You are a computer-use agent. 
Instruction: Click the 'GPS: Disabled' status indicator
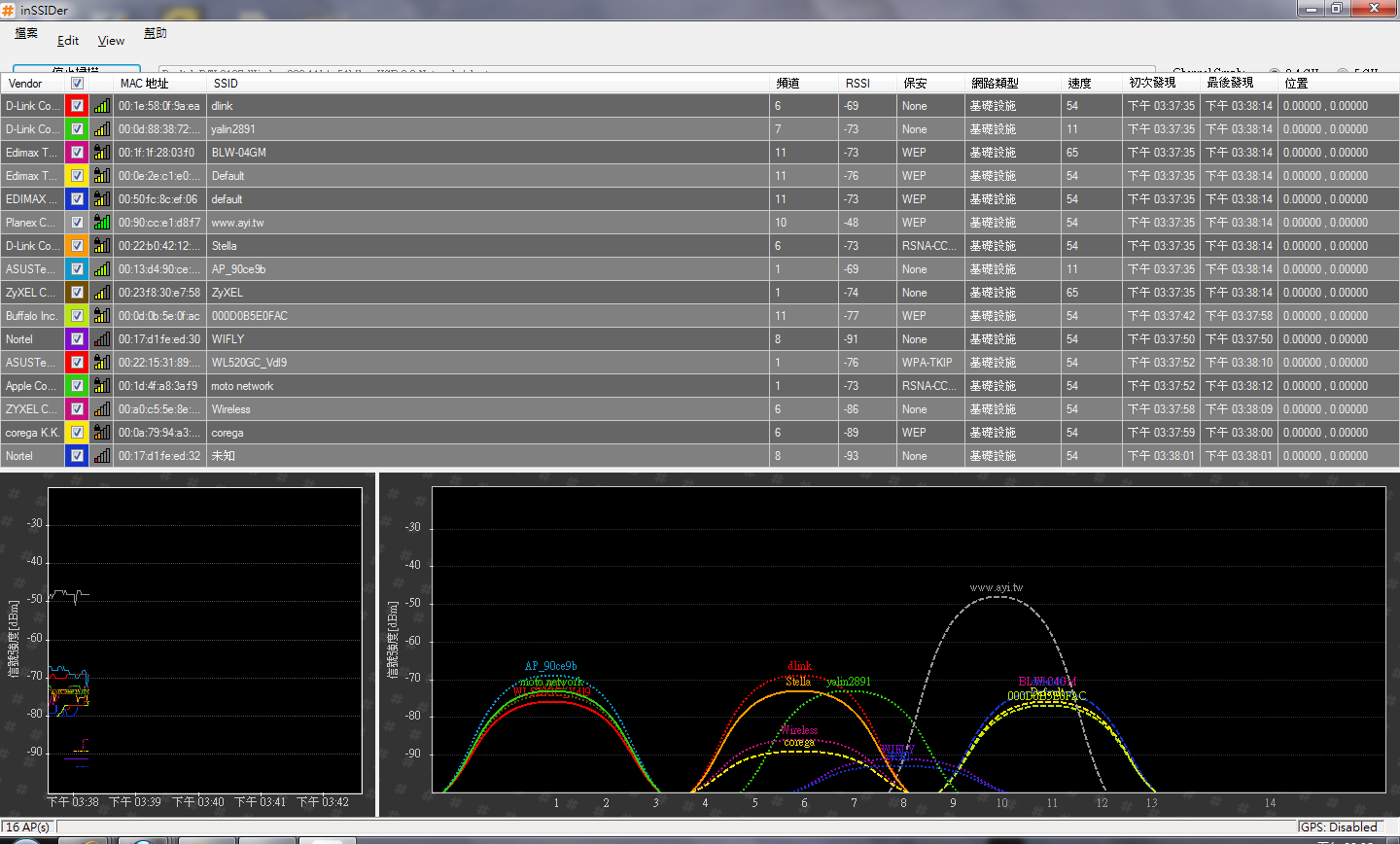coord(1339,826)
